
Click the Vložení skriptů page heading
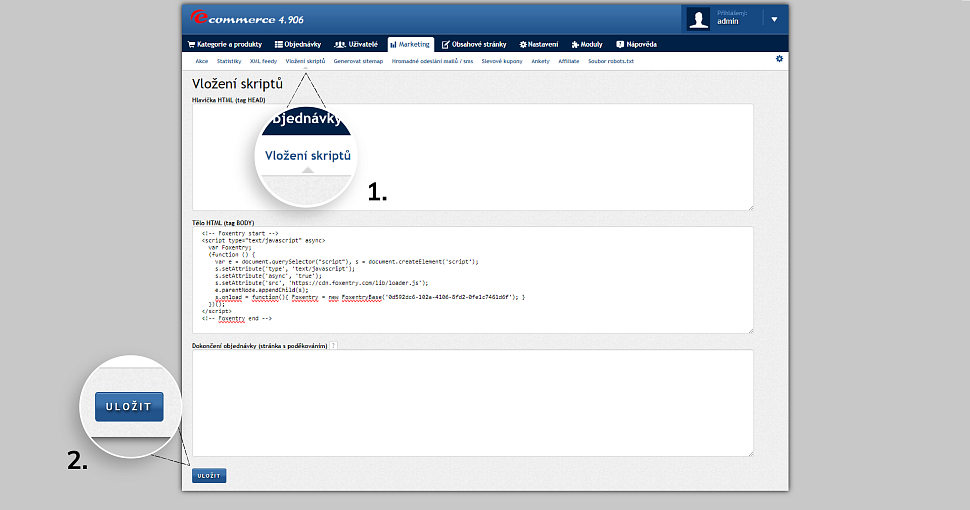pyautogui.click(x=237, y=84)
